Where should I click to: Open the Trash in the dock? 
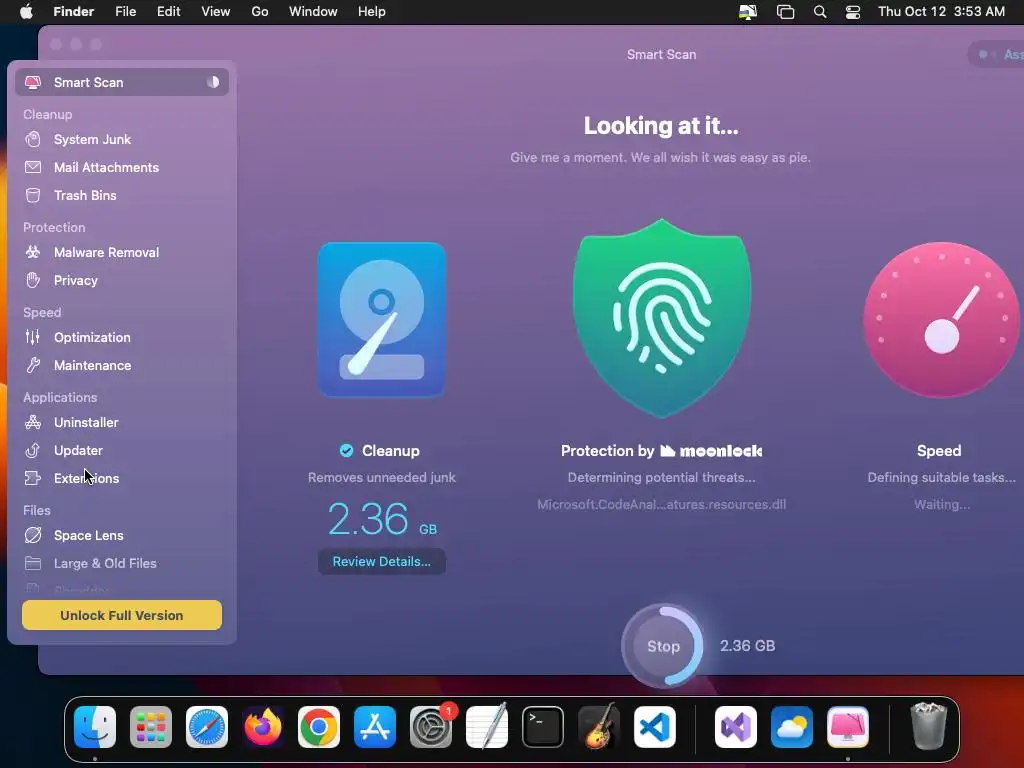coord(929,726)
